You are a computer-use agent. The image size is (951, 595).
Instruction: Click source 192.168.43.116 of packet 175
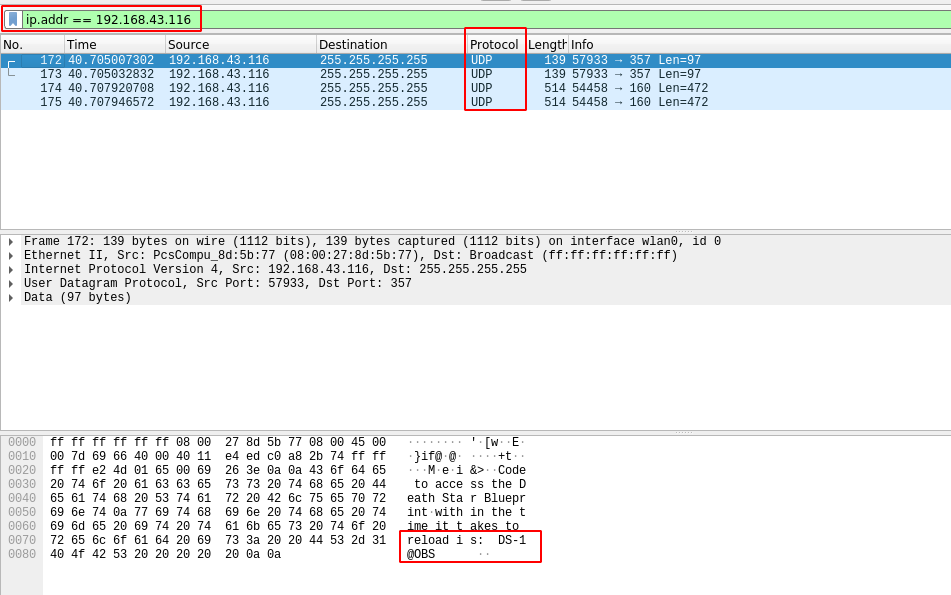pos(219,102)
